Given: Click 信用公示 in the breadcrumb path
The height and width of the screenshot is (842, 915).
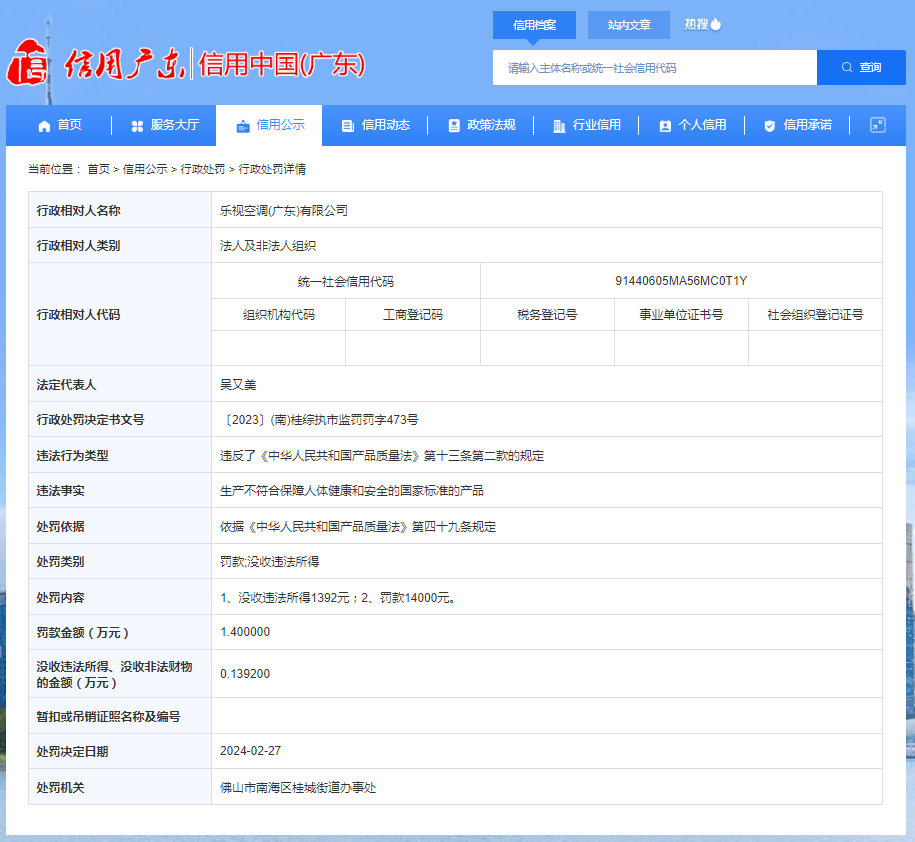Looking at the screenshot, I should [x=145, y=169].
